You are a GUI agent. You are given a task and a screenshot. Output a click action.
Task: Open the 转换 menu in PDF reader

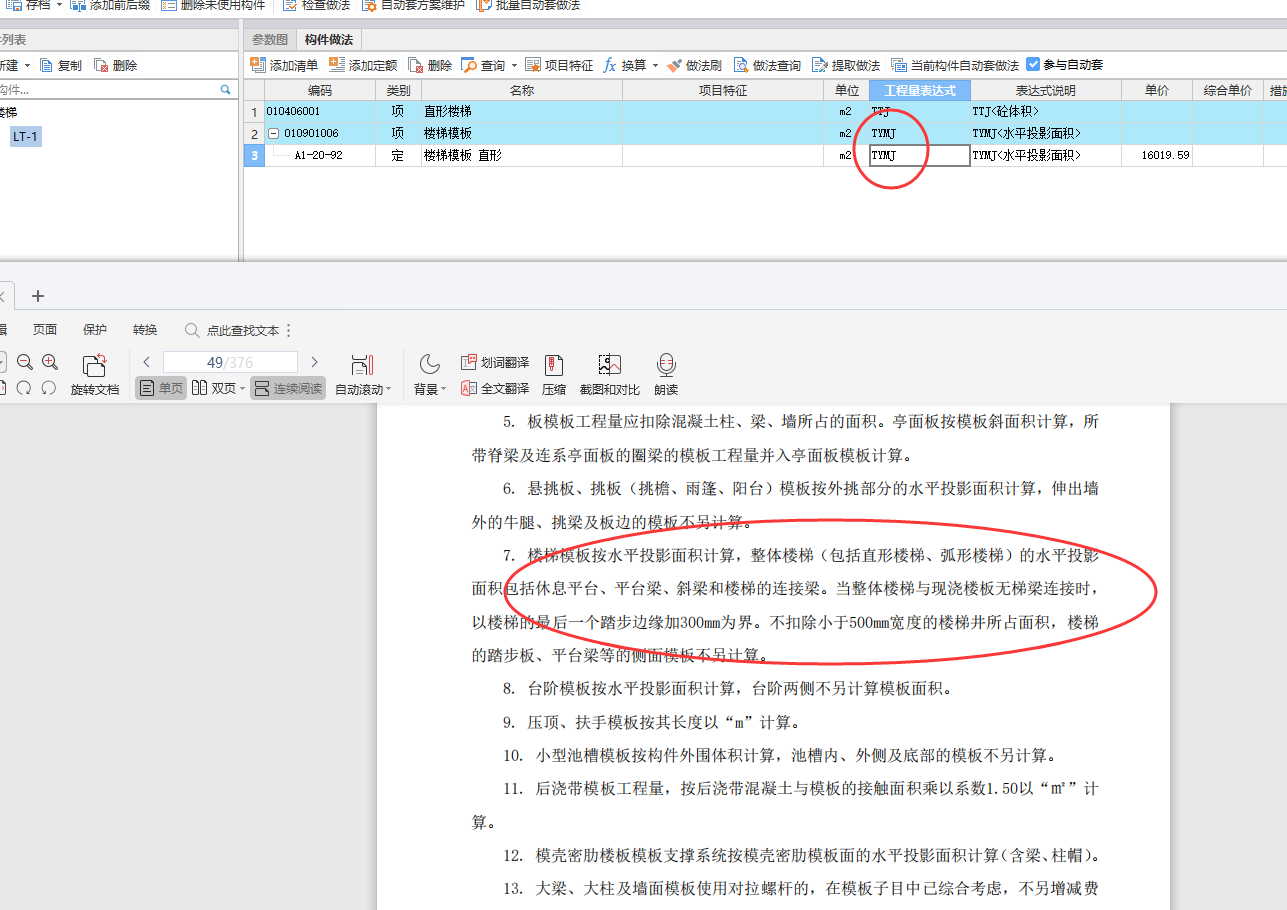tap(145, 330)
